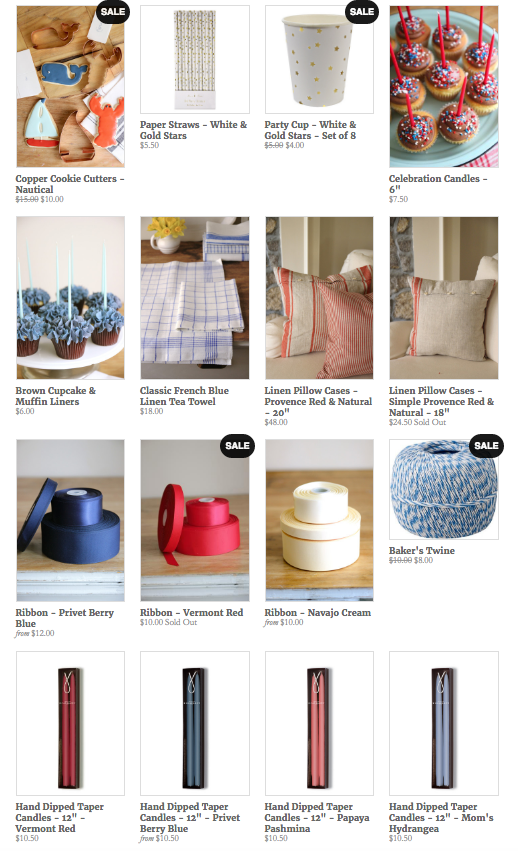The height and width of the screenshot is (851, 518).
Task: View the Brown Cupcake & Muffin Liners image
Action: pyautogui.click(x=70, y=298)
